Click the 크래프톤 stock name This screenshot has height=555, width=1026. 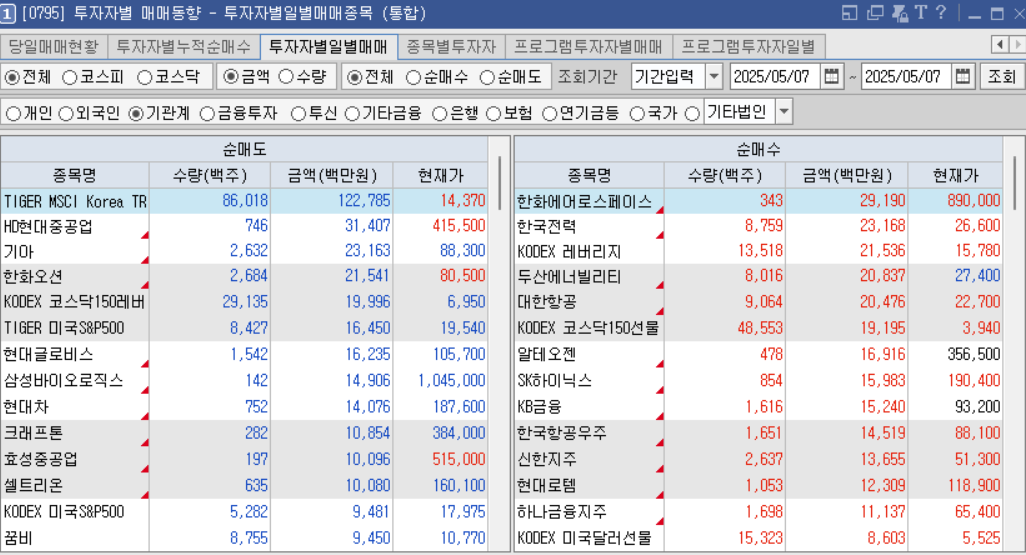[x=33, y=433]
